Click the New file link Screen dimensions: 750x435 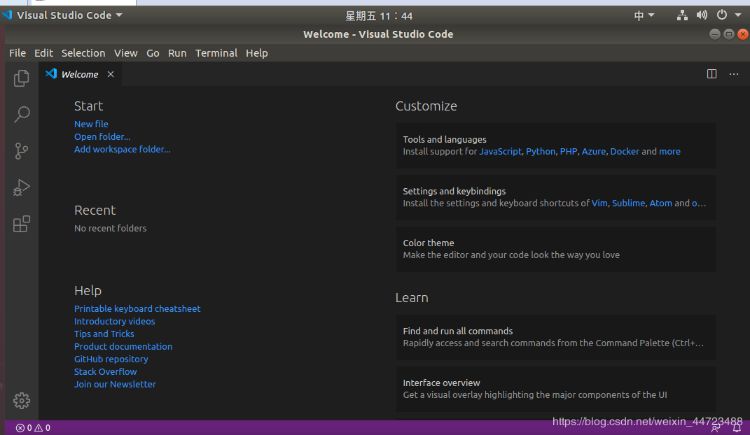pyautogui.click(x=91, y=124)
